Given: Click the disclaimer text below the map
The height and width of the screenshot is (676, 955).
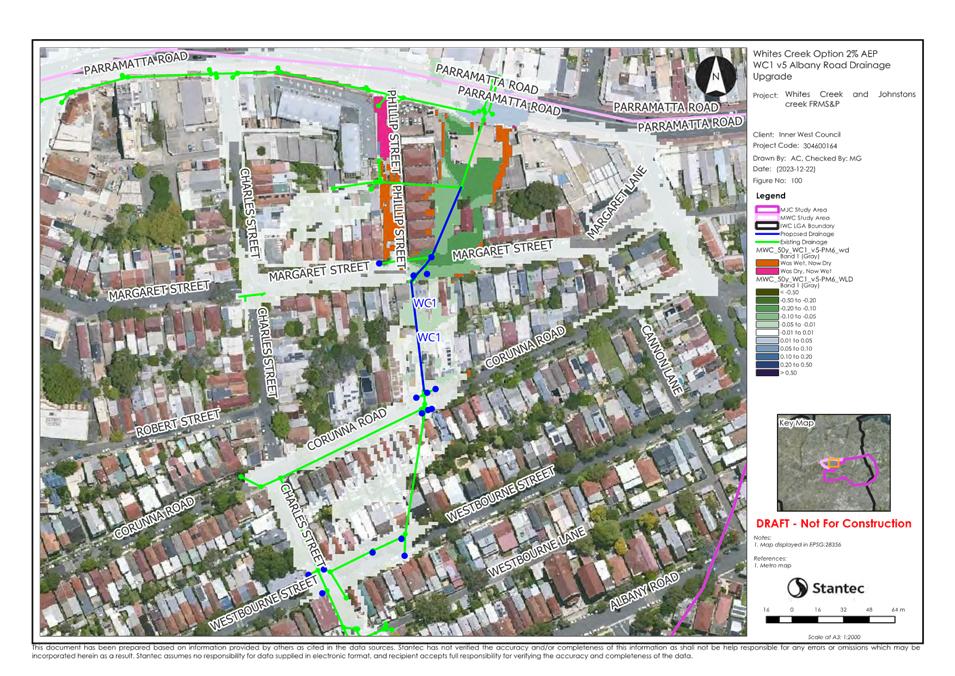Looking at the screenshot, I should pyautogui.click(x=476, y=652).
